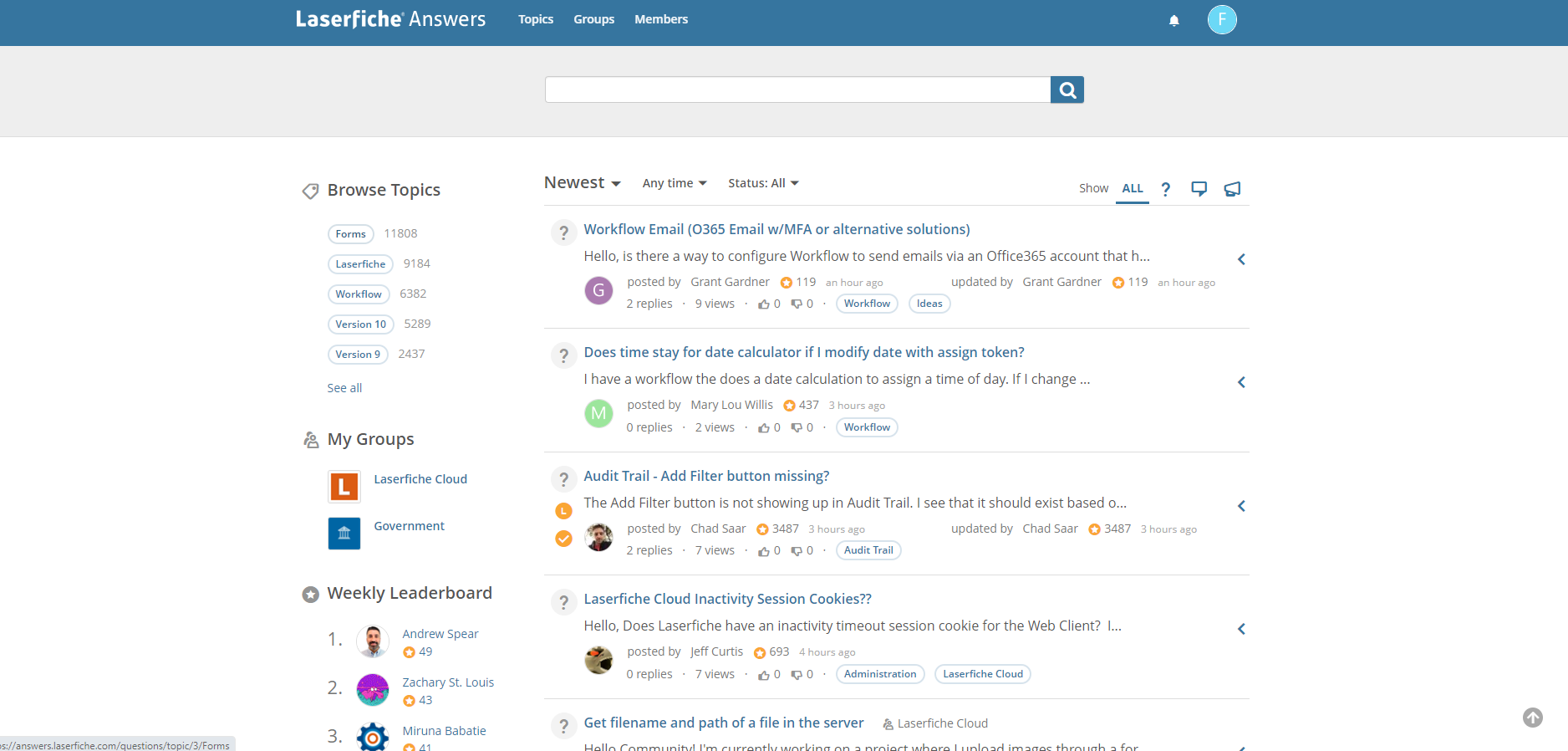The image size is (1568, 751).
Task: Open the Government group link
Action: point(409,526)
